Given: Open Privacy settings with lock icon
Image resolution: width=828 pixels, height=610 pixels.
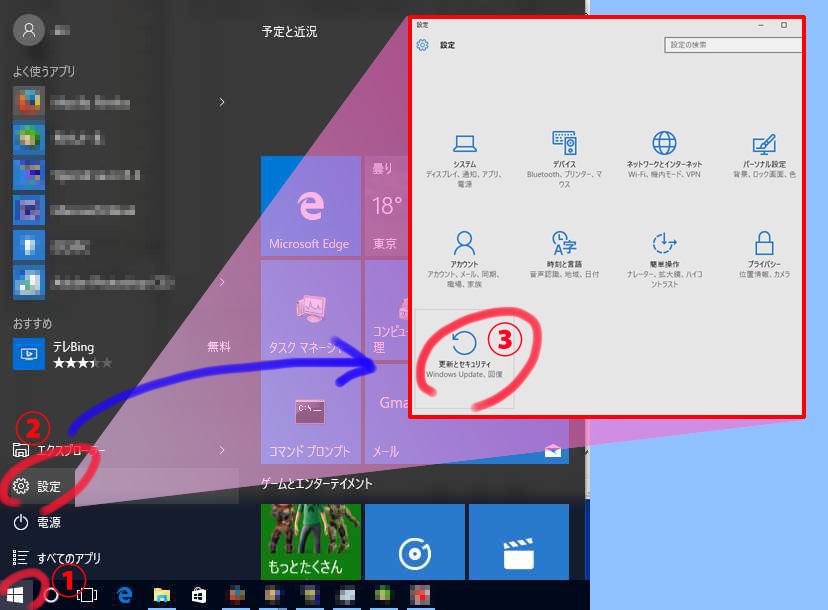Looking at the screenshot, I should point(765,255).
